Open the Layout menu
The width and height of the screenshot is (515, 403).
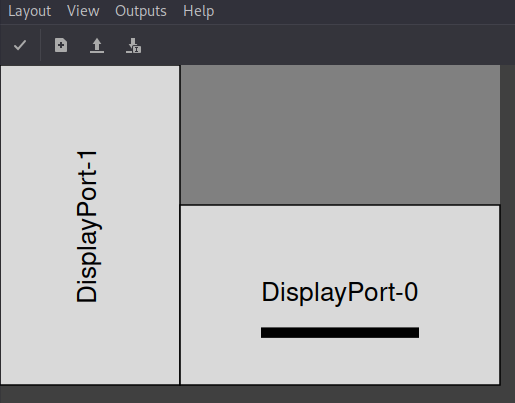(x=29, y=11)
